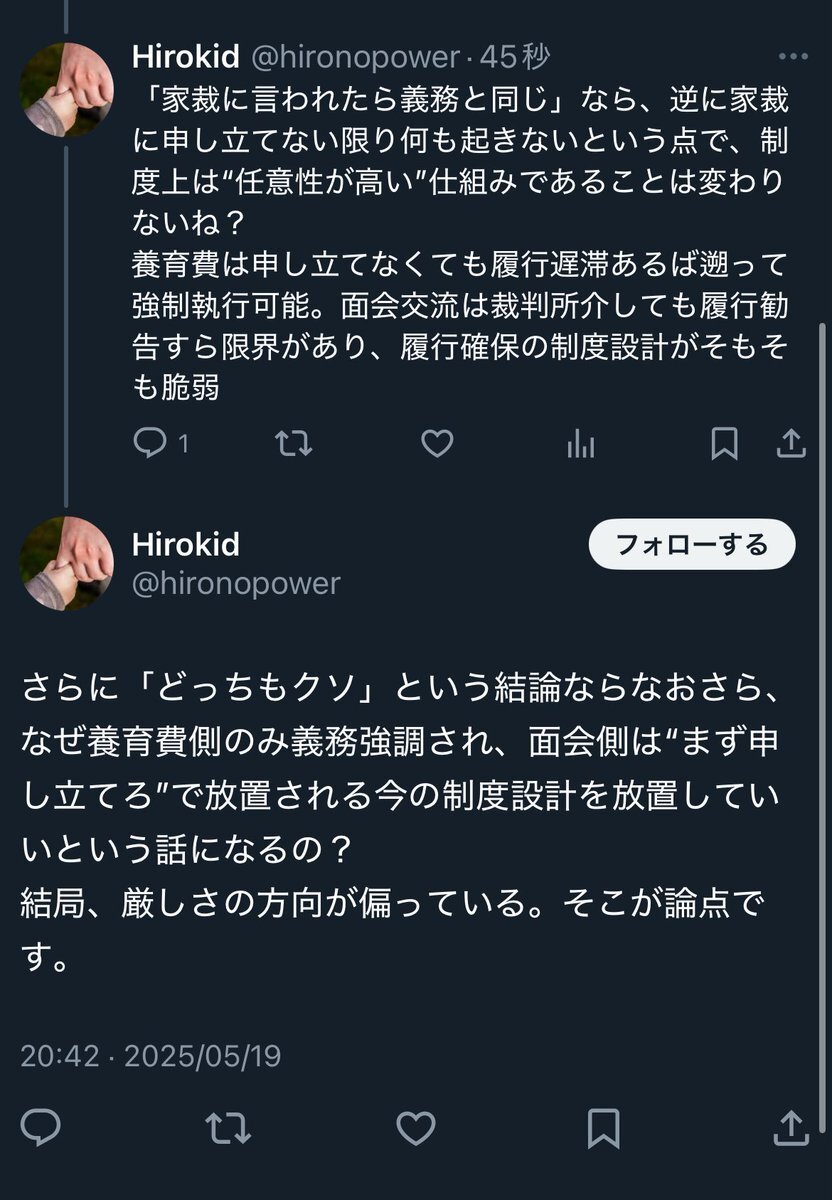Reply to the first tweet in thread
This screenshot has height=1200, width=832.
click(x=150, y=443)
